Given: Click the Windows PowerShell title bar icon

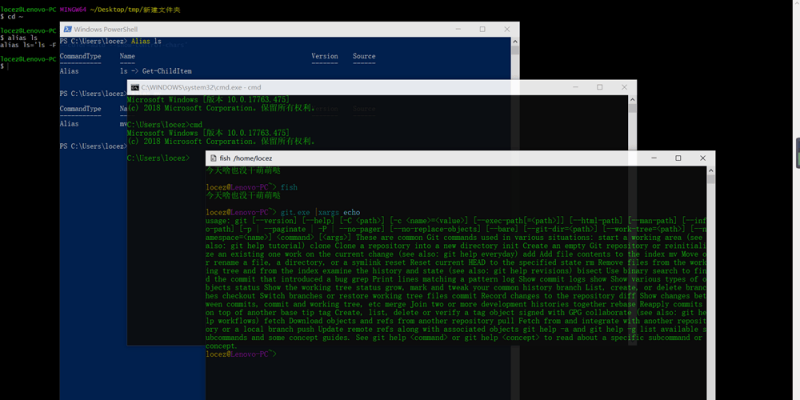Looking at the screenshot, I should (x=67, y=29).
